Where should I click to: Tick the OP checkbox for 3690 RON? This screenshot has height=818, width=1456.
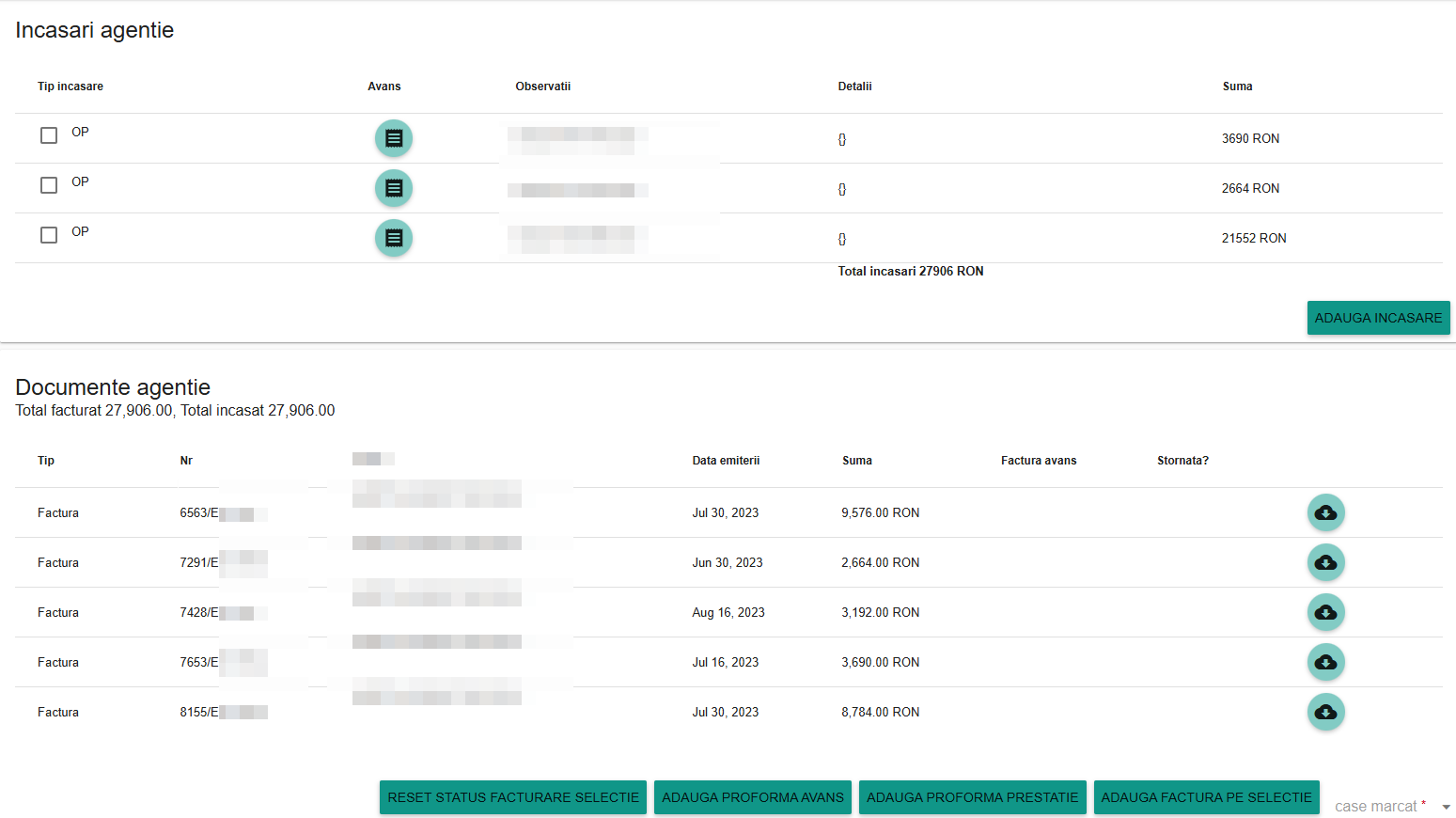click(x=49, y=135)
